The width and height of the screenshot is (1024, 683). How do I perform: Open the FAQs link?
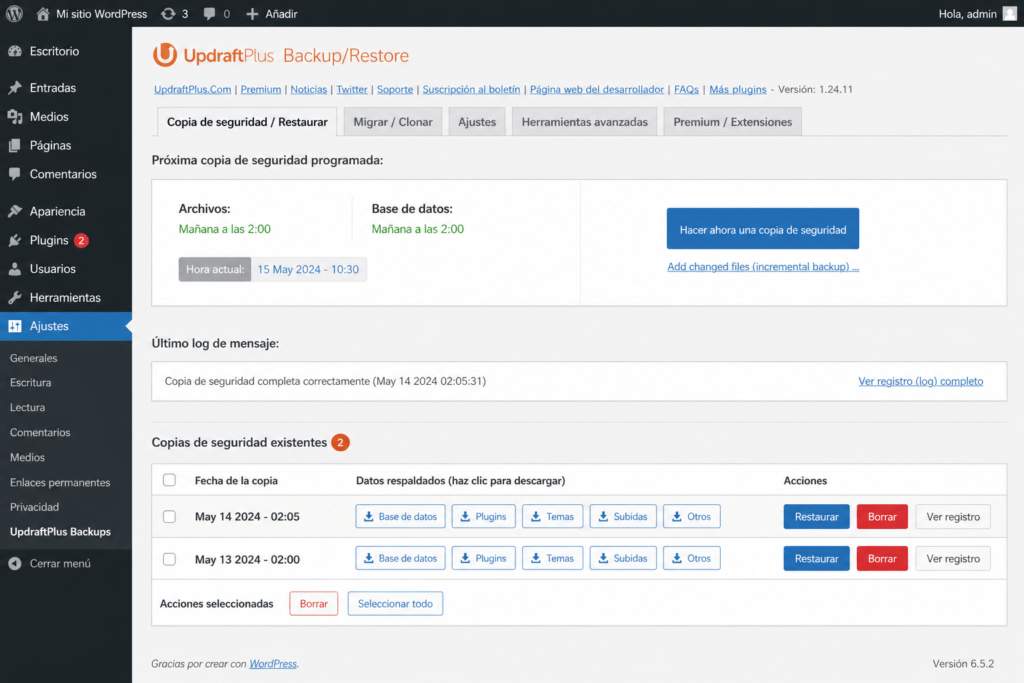click(686, 89)
